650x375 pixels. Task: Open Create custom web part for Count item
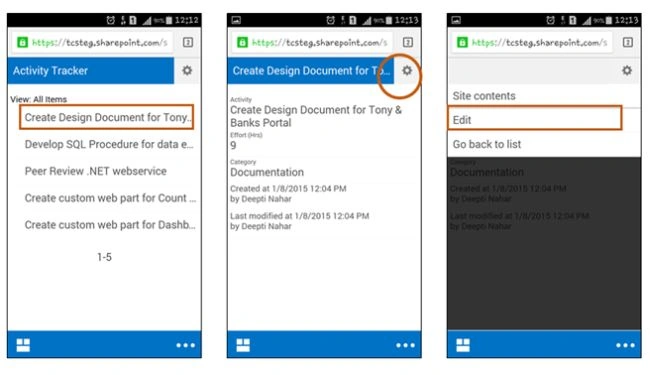[x=110, y=198]
